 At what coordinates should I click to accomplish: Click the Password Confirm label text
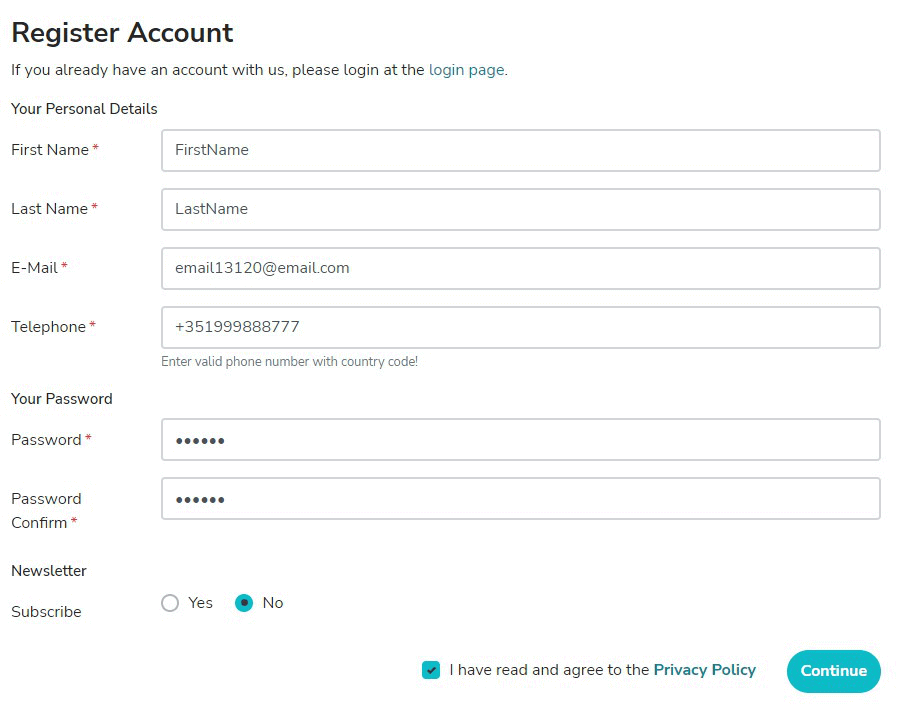click(x=46, y=510)
